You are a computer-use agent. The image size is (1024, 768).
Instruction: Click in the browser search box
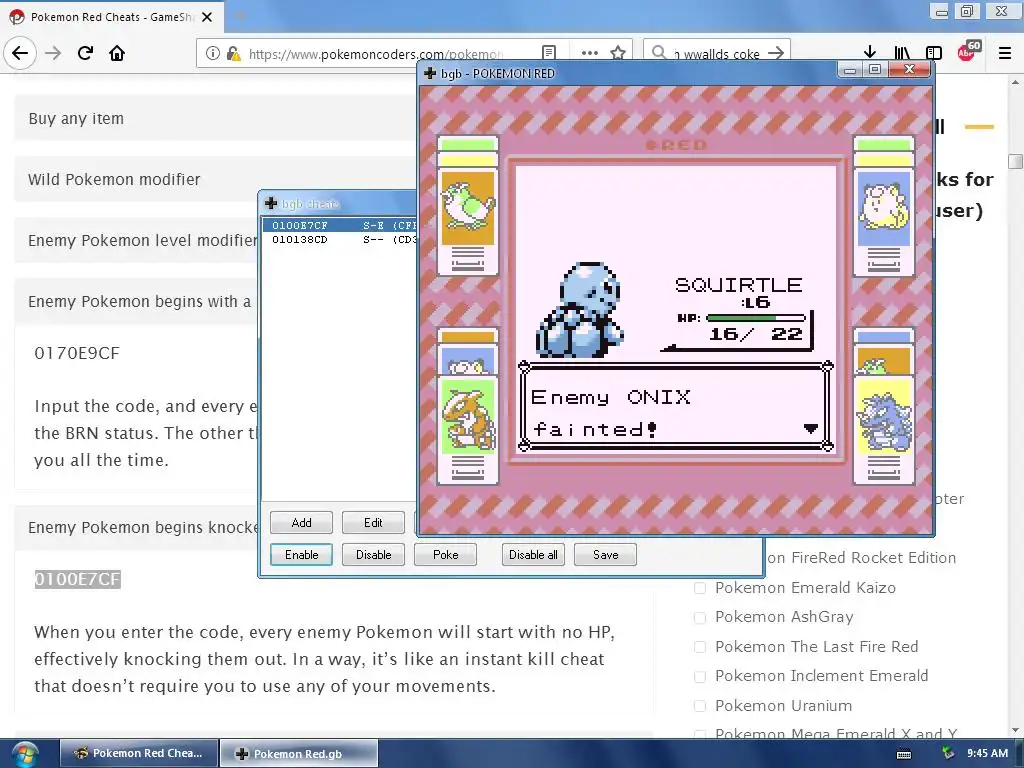pos(716,54)
